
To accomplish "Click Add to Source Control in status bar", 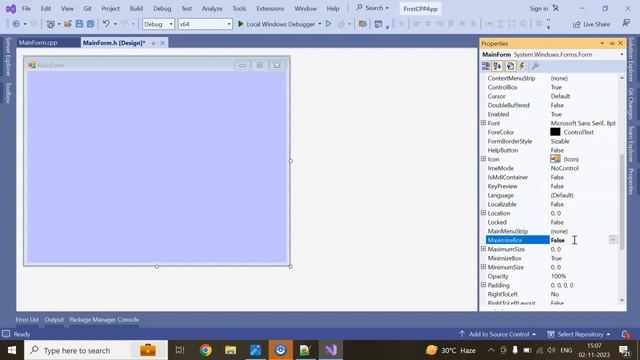I will 498,334.
